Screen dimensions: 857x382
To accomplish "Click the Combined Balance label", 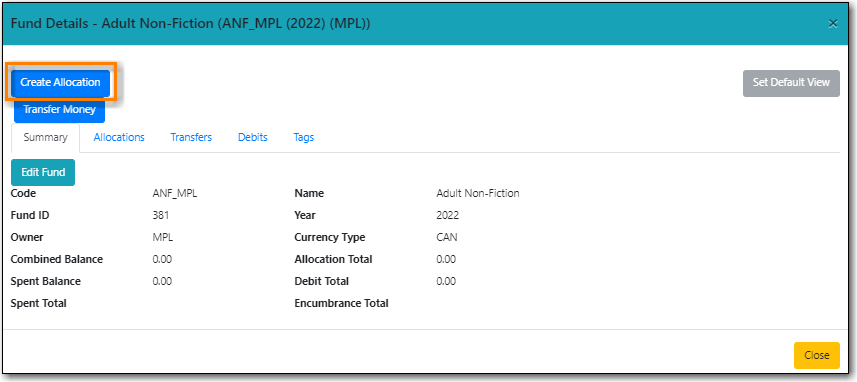I will (x=57, y=260).
